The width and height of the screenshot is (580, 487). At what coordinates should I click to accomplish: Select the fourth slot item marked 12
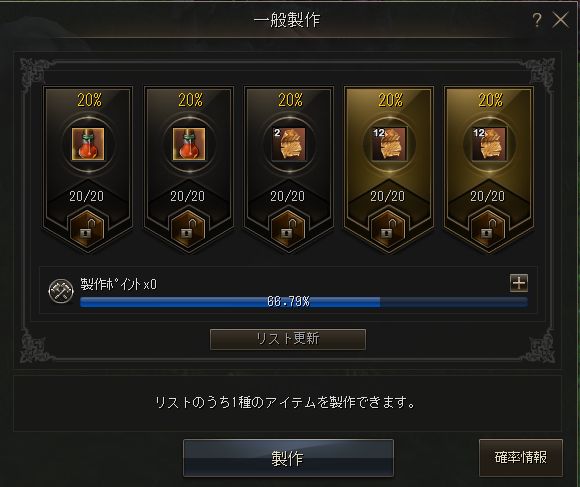[389, 144]
